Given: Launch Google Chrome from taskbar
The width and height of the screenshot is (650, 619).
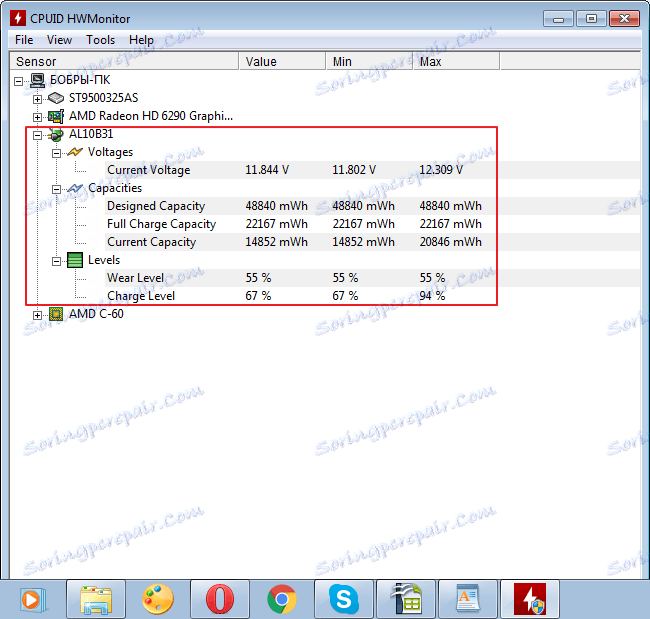Looking at the screenshot, I should [x=282, y=599].
